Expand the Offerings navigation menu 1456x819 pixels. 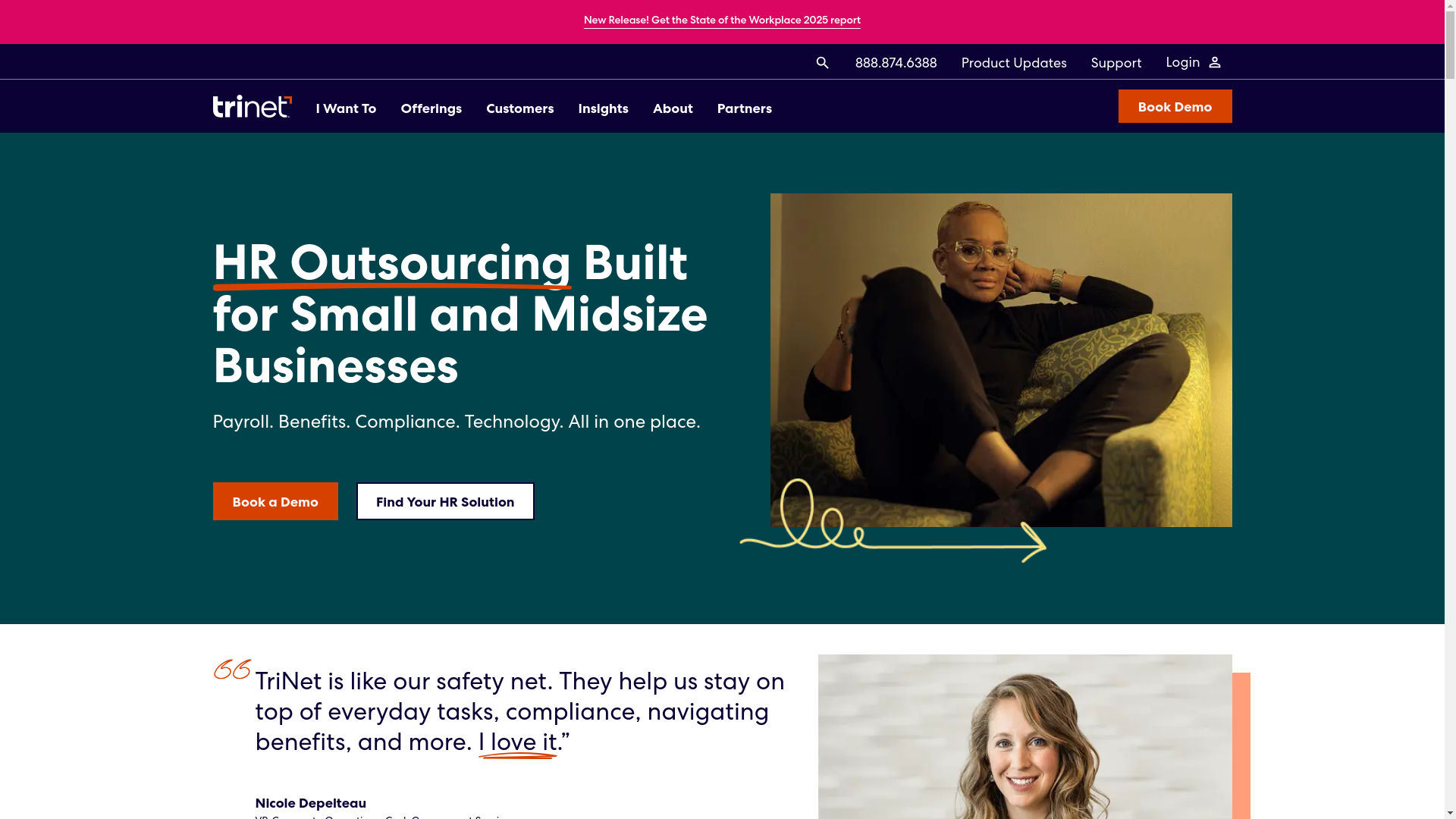(431, 108)
